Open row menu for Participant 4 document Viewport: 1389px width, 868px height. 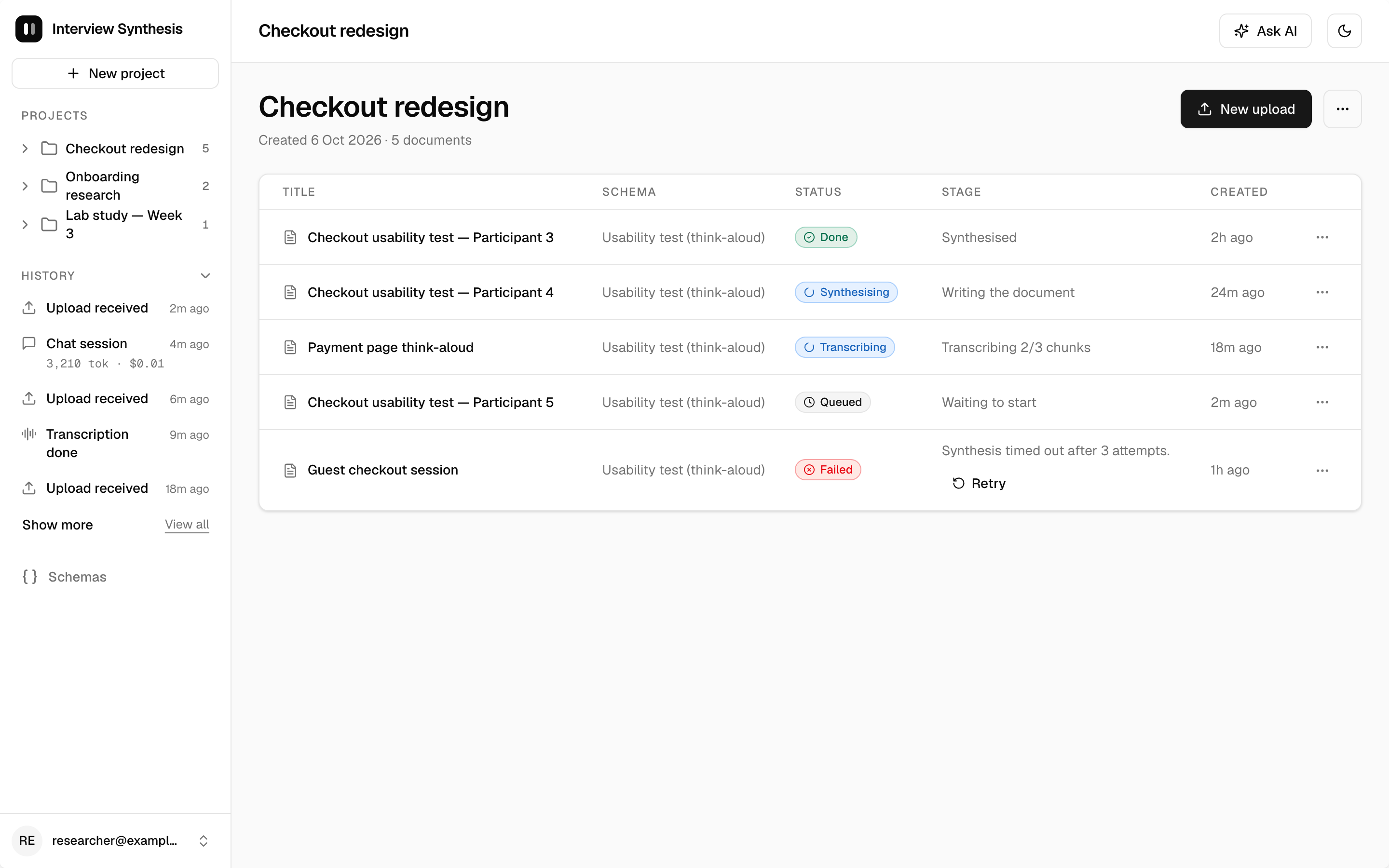pos(1322,293)
